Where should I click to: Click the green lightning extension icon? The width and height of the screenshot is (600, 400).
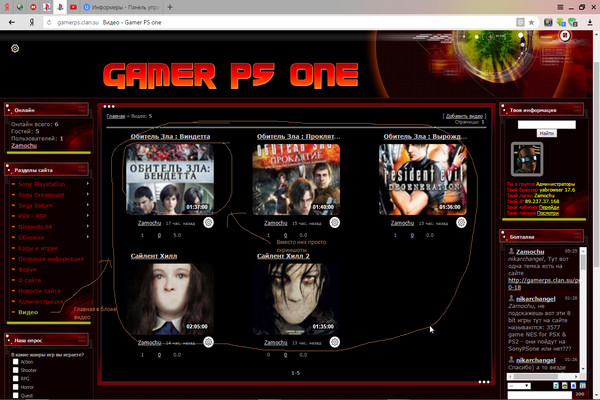pos(561,23)
